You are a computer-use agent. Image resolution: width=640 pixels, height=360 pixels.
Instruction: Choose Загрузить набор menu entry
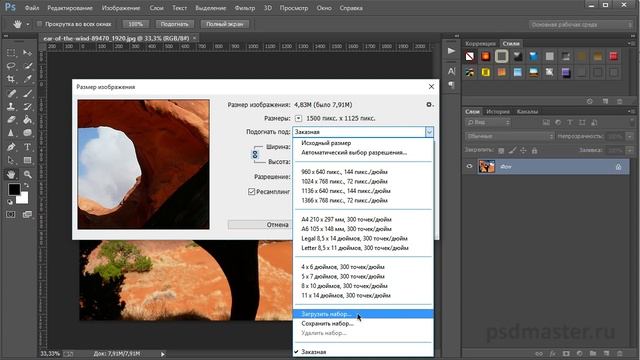(363, 314)
